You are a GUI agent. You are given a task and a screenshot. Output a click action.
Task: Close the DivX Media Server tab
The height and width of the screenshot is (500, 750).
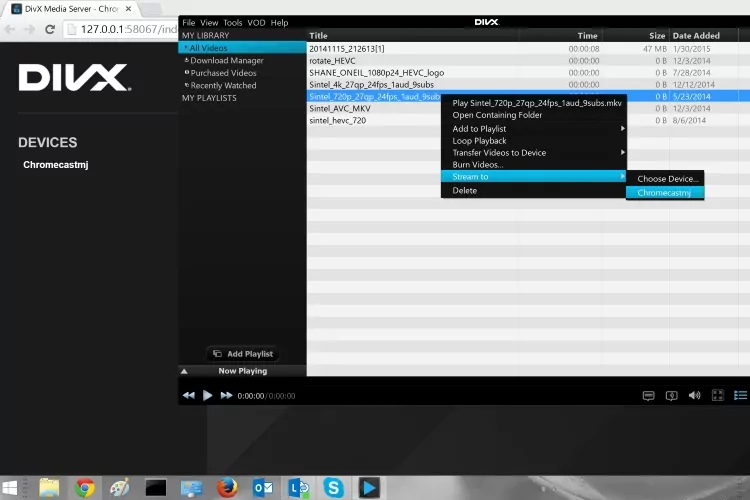(128, 9)
